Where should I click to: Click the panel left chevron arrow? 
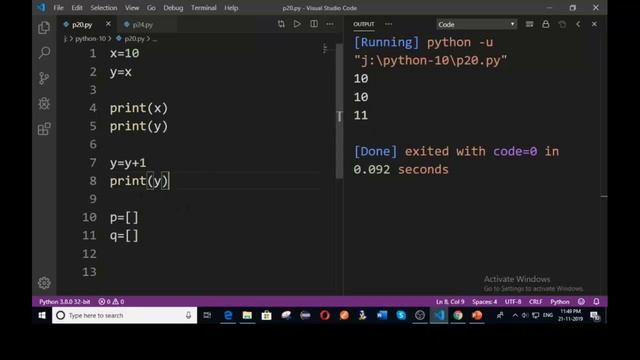[578, 24]
